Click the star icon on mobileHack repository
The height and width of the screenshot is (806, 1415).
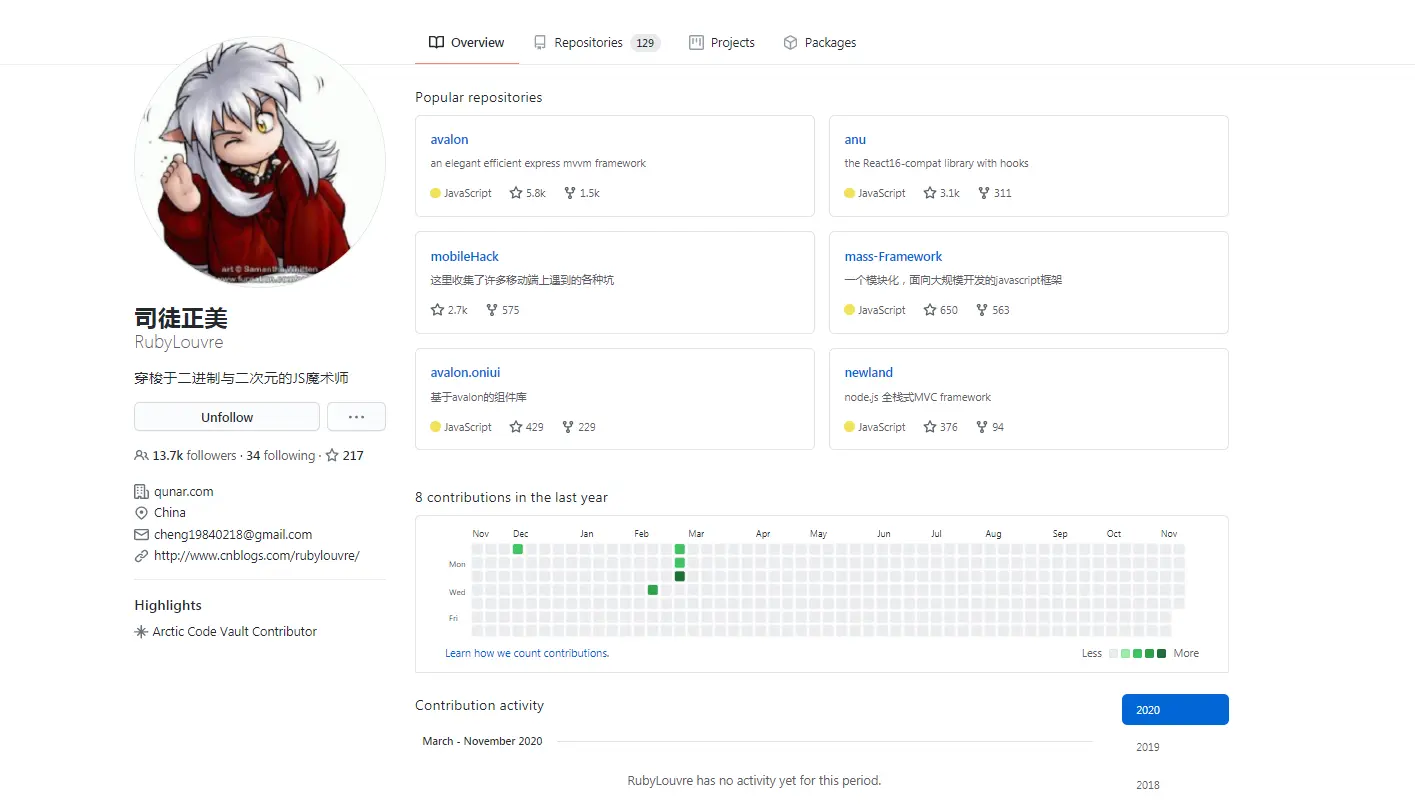pos(437,310)
